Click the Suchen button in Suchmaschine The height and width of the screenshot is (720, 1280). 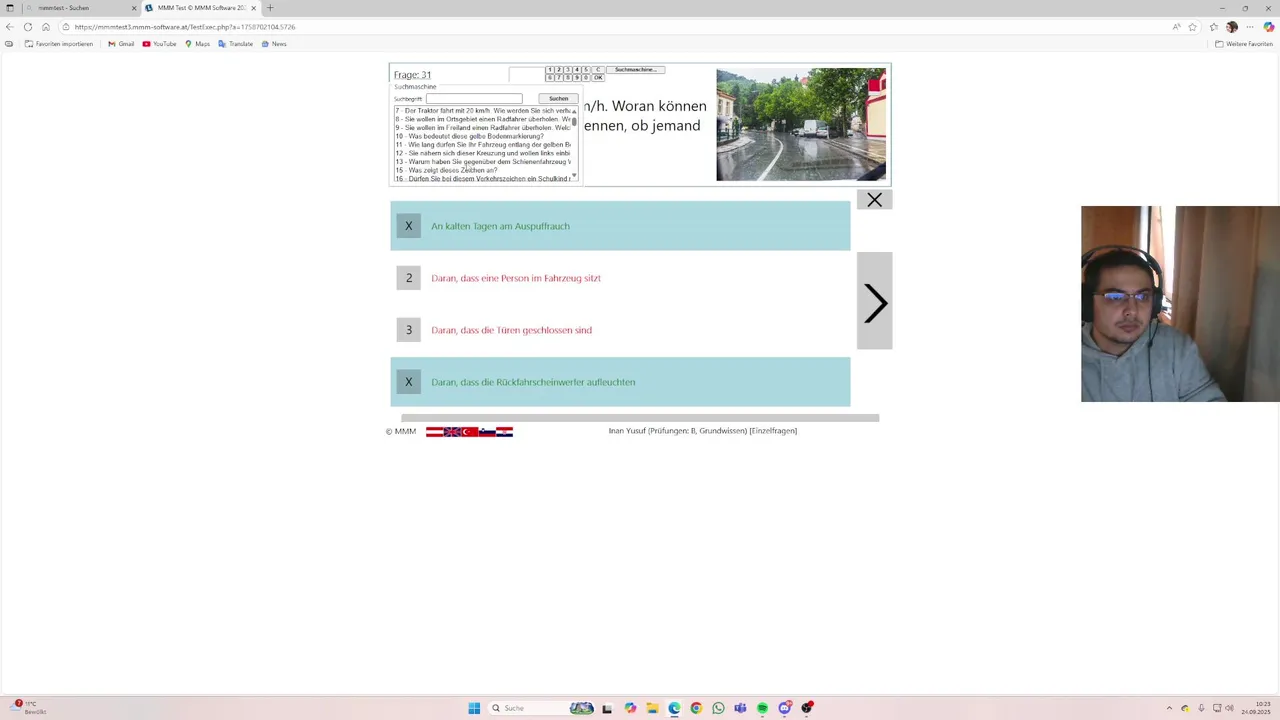pyautogui.click(x=558, y=99)
